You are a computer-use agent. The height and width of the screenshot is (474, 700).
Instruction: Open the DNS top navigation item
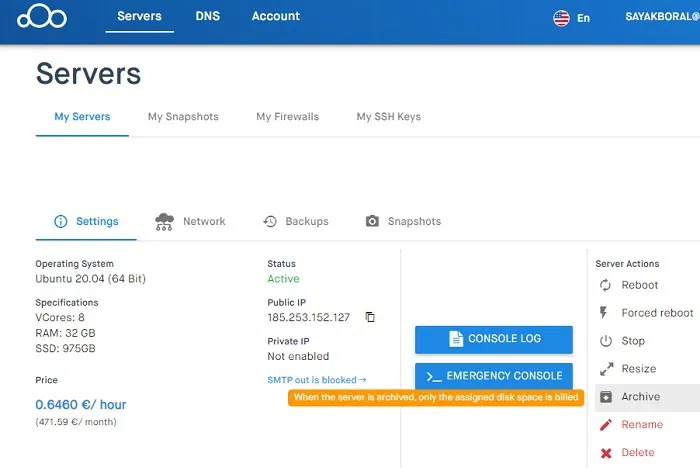[x=208, y=16]
